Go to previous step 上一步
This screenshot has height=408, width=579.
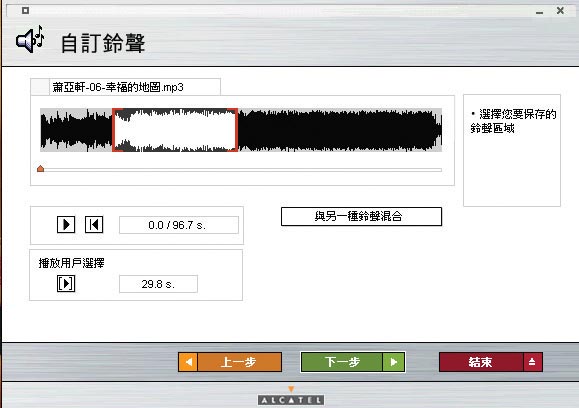point(230,362)
